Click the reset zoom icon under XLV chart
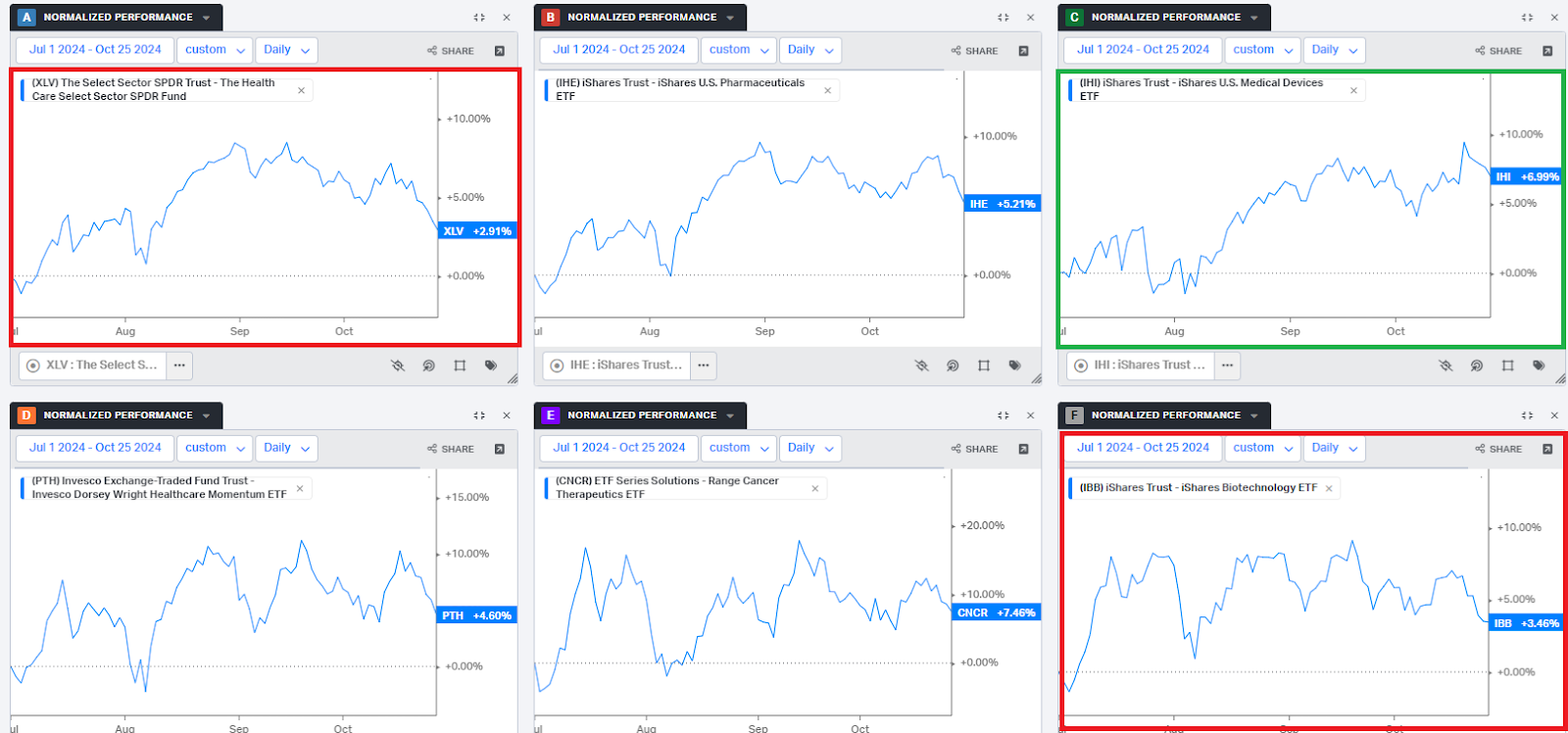 [428, 366]
